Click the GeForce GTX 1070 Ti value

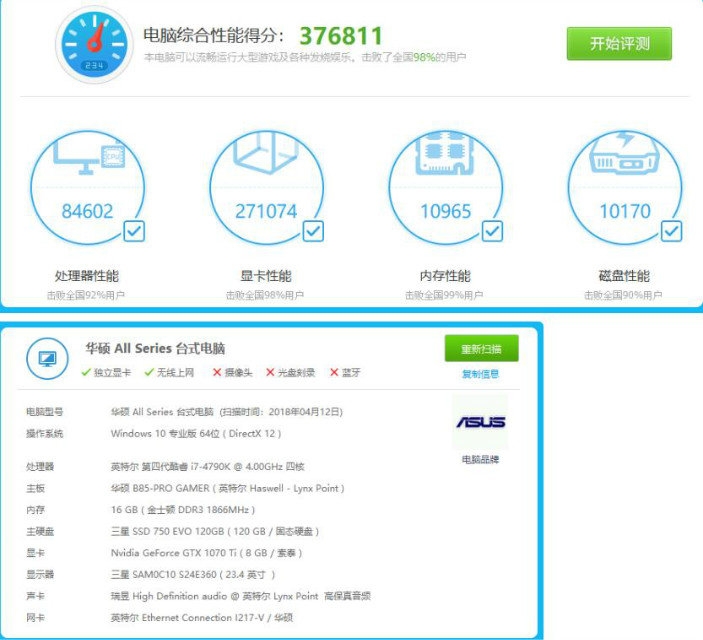point(206,553)
